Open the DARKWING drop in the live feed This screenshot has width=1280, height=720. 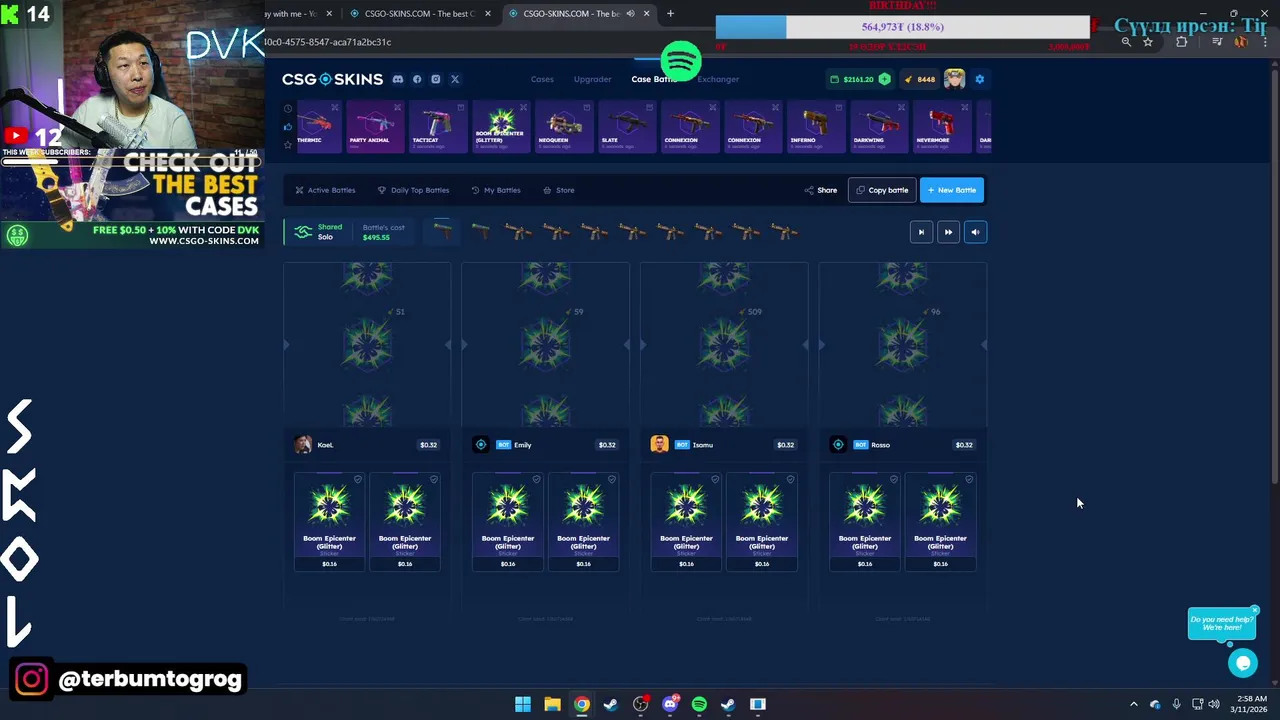point(880,127)
